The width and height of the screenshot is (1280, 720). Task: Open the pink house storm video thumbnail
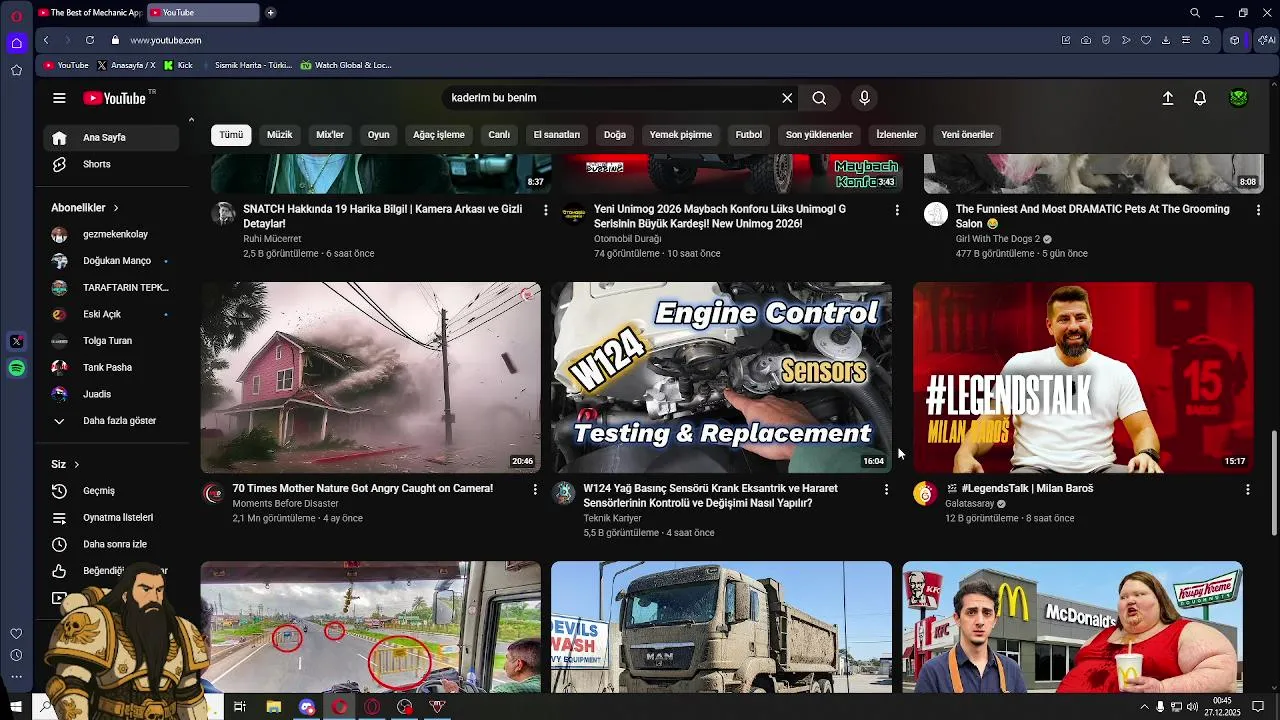point(371,377)
